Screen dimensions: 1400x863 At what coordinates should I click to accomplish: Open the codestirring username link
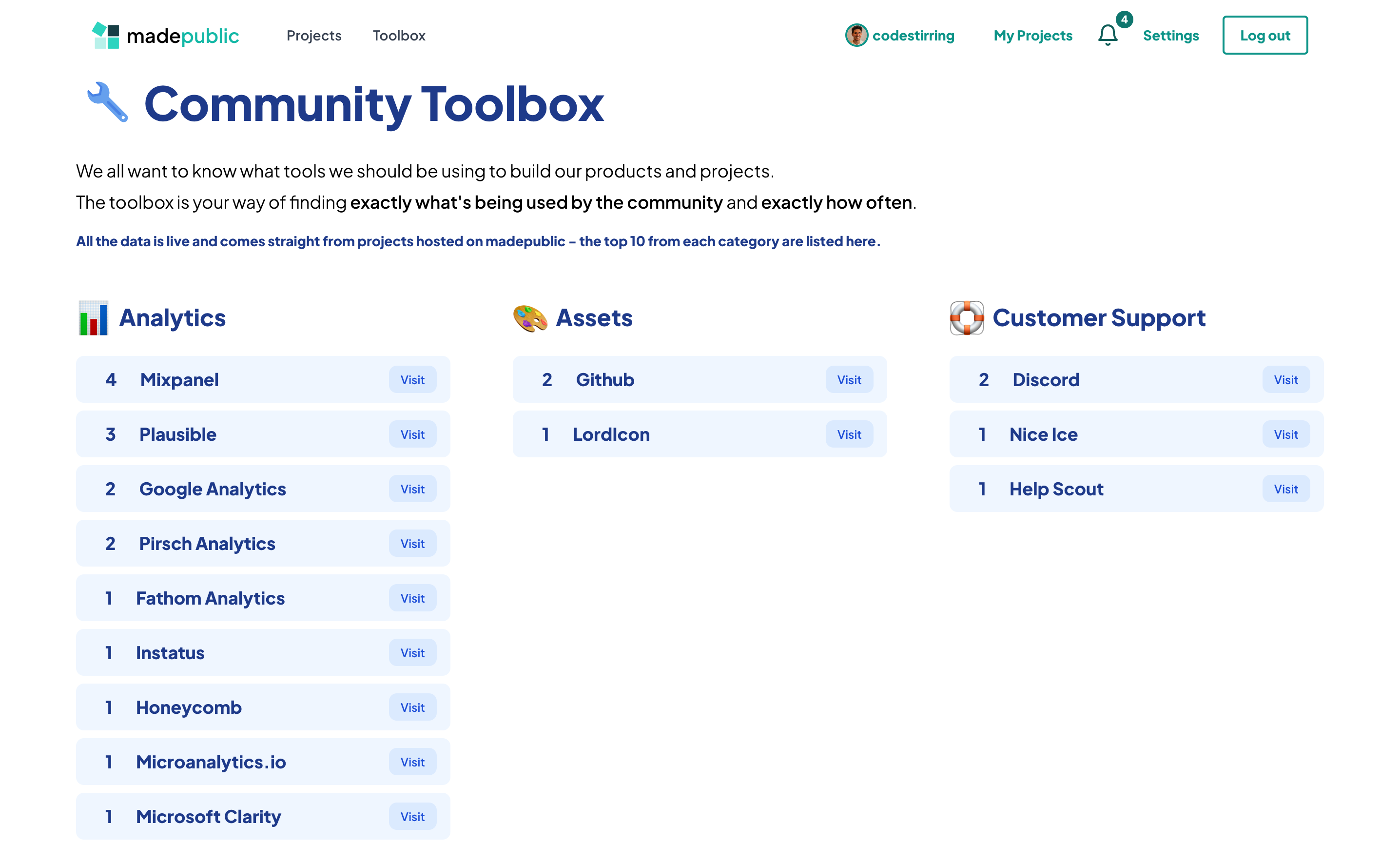[913, 36]
